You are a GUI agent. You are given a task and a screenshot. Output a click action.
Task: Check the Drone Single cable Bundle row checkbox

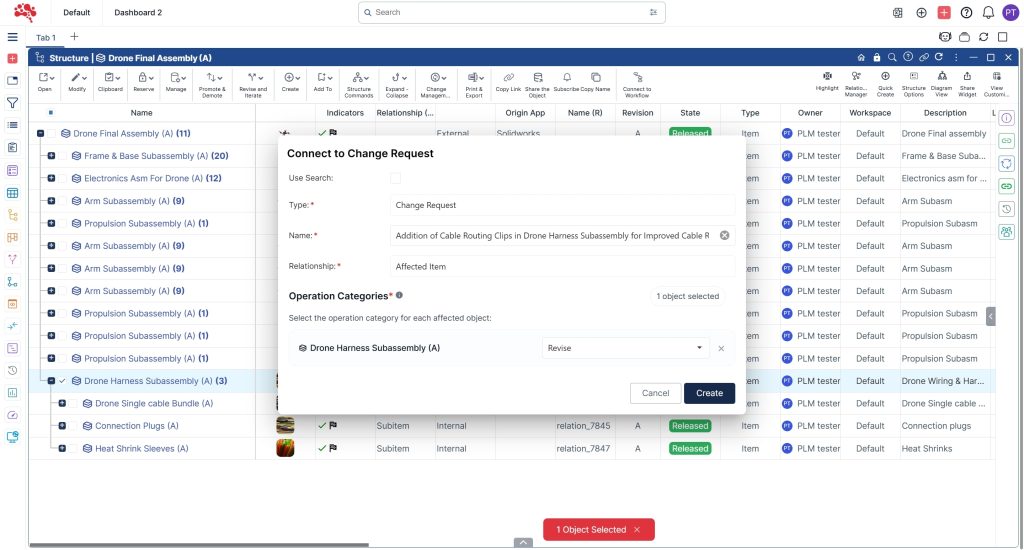(74, 404)
